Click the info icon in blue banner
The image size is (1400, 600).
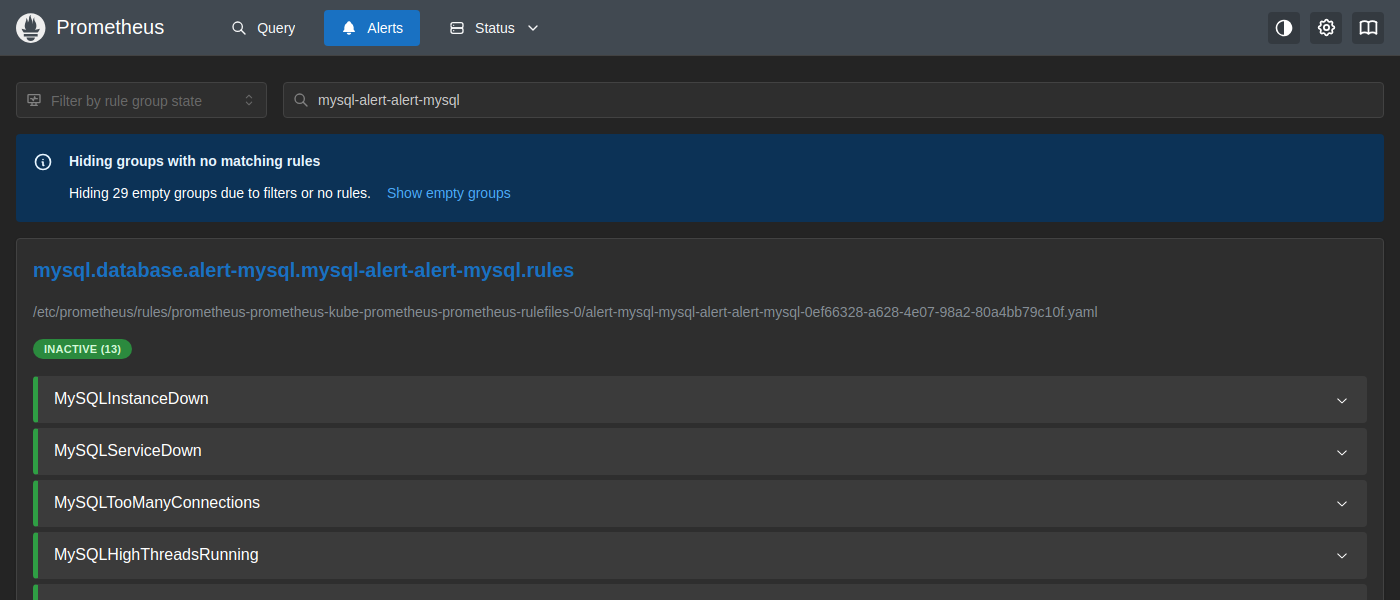(x=43, y=162)
